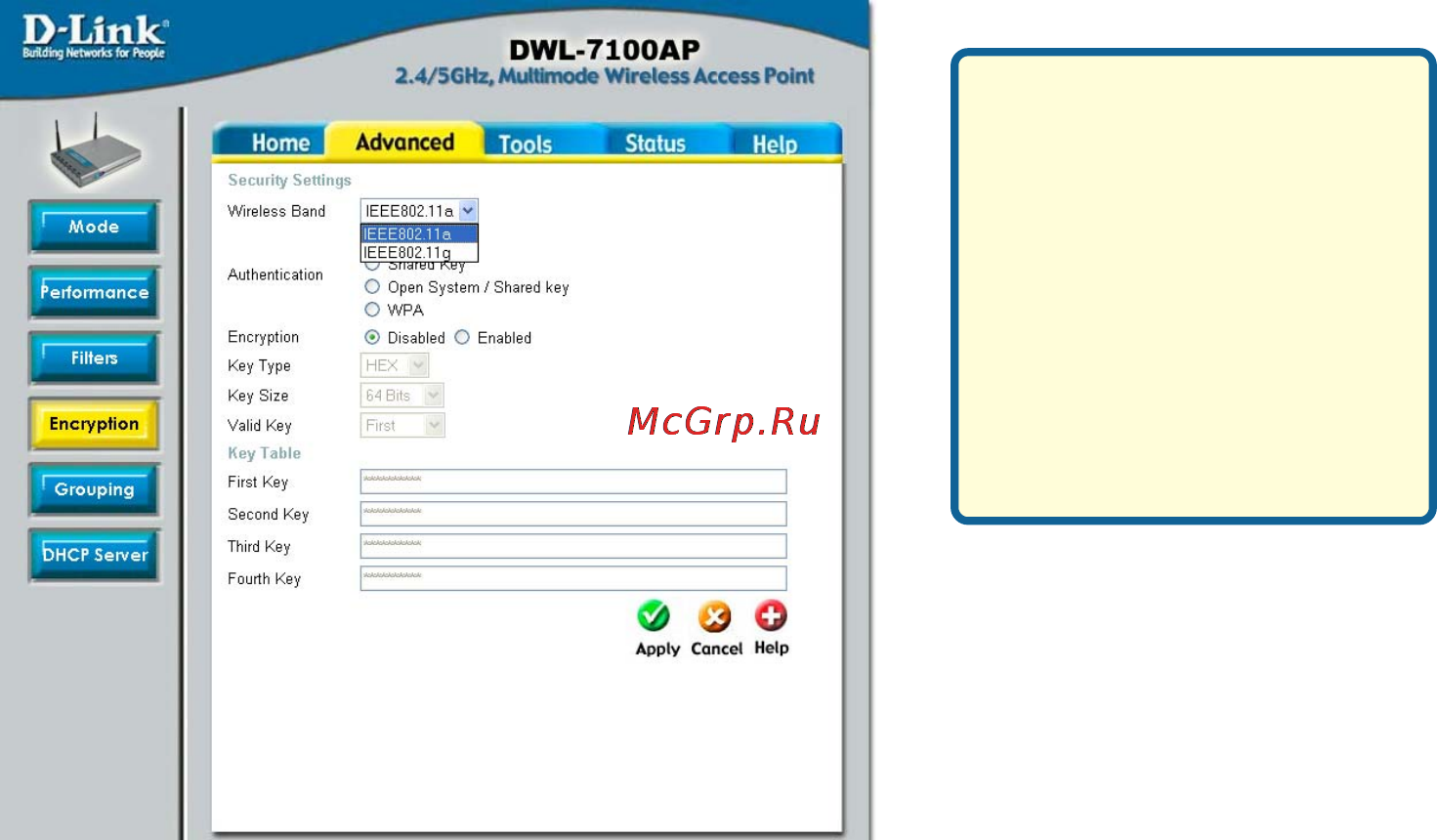
Task: Select Shared Key authentication radio
Action: tap(372, 266)
